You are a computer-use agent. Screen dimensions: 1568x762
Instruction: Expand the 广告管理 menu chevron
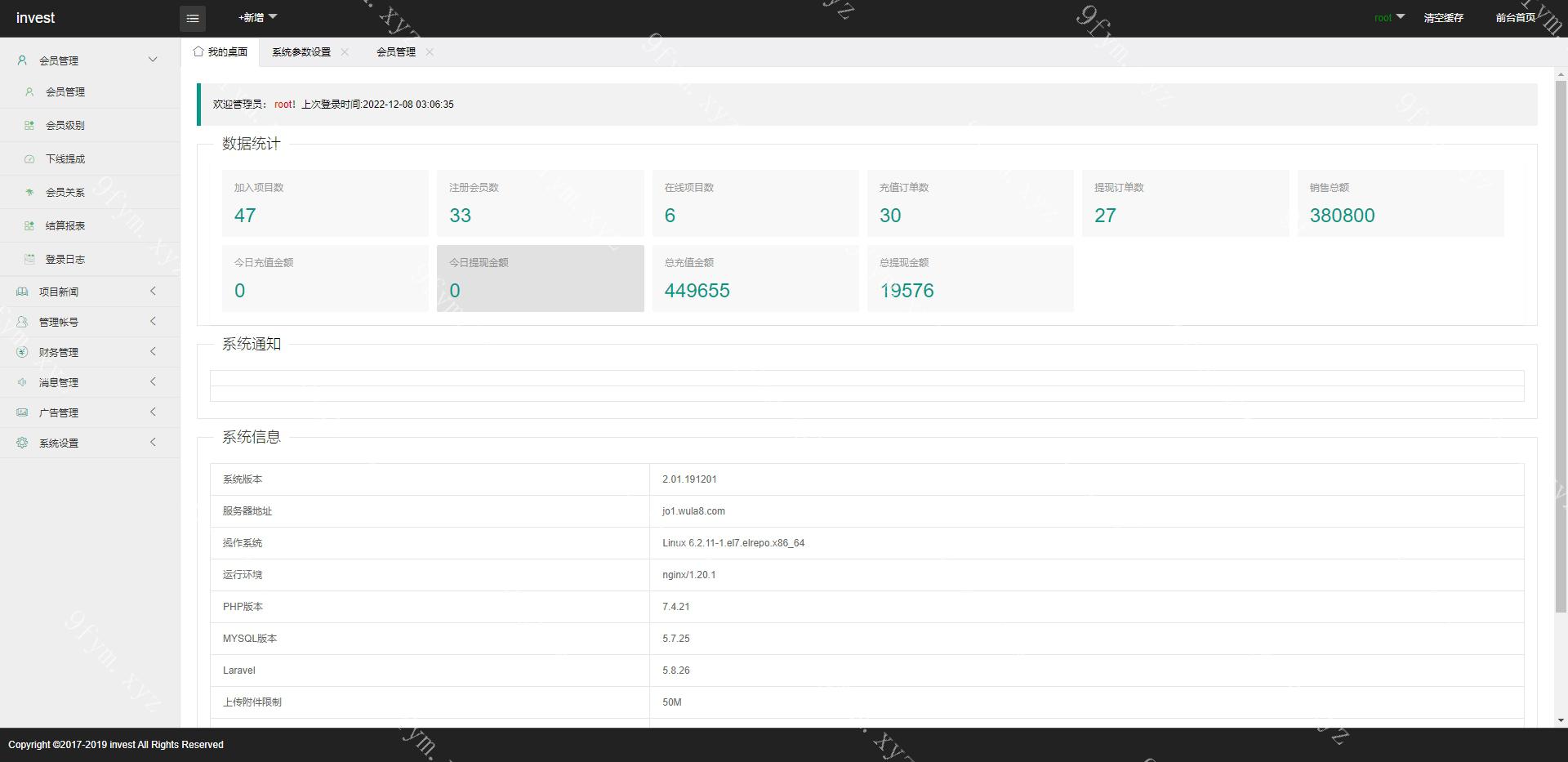[x=153, y=412]
